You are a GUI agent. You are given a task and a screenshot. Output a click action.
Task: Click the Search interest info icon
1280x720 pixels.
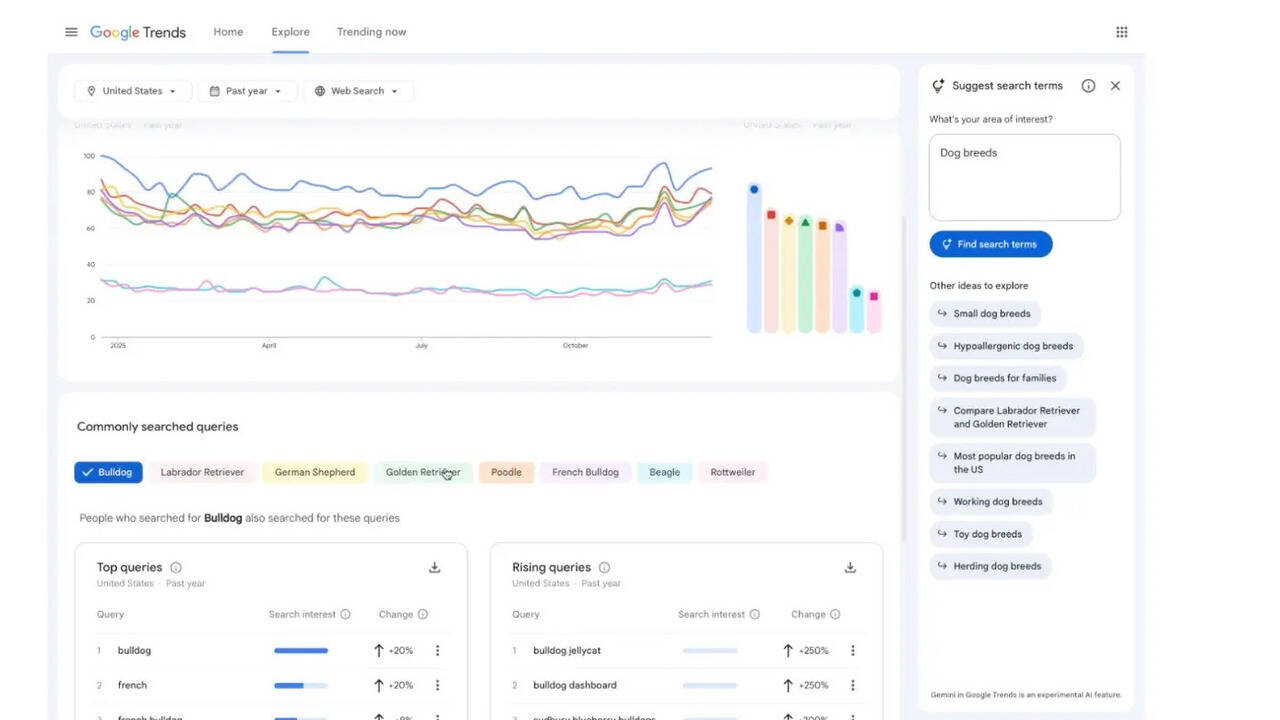(345, 614)
